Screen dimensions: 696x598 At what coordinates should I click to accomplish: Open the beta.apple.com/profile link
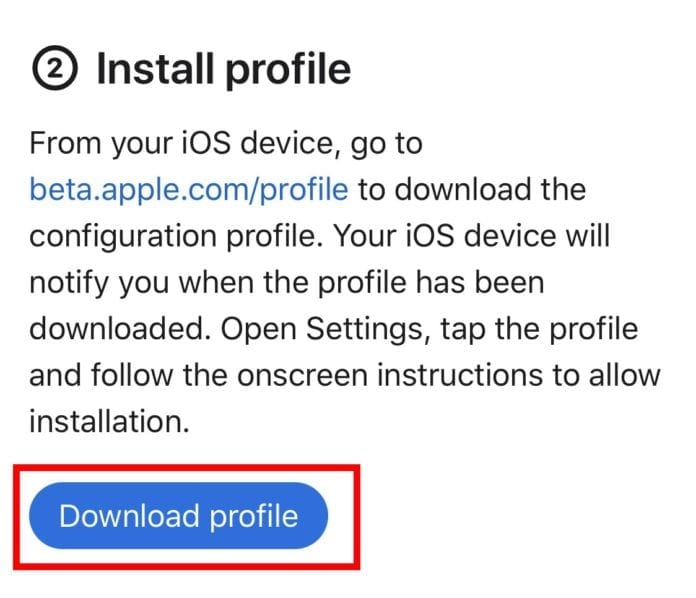click(x=189, y=189)
